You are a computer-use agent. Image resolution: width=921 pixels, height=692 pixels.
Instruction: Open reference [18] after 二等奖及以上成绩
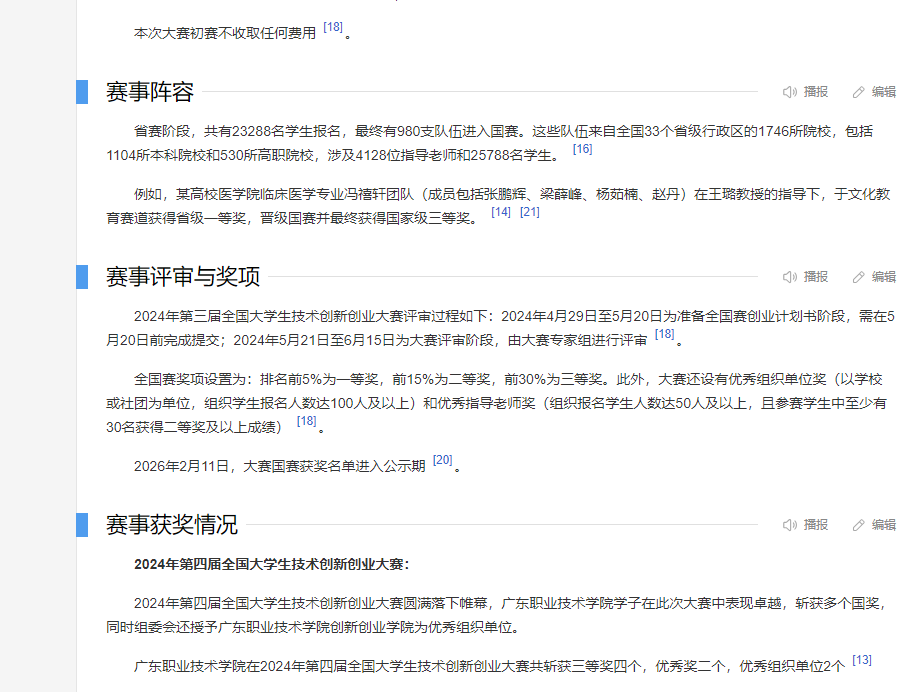click(x=306, y=421)
